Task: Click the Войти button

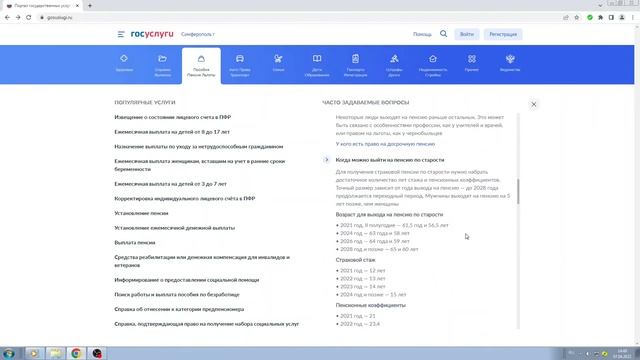Action: point(467,34)
